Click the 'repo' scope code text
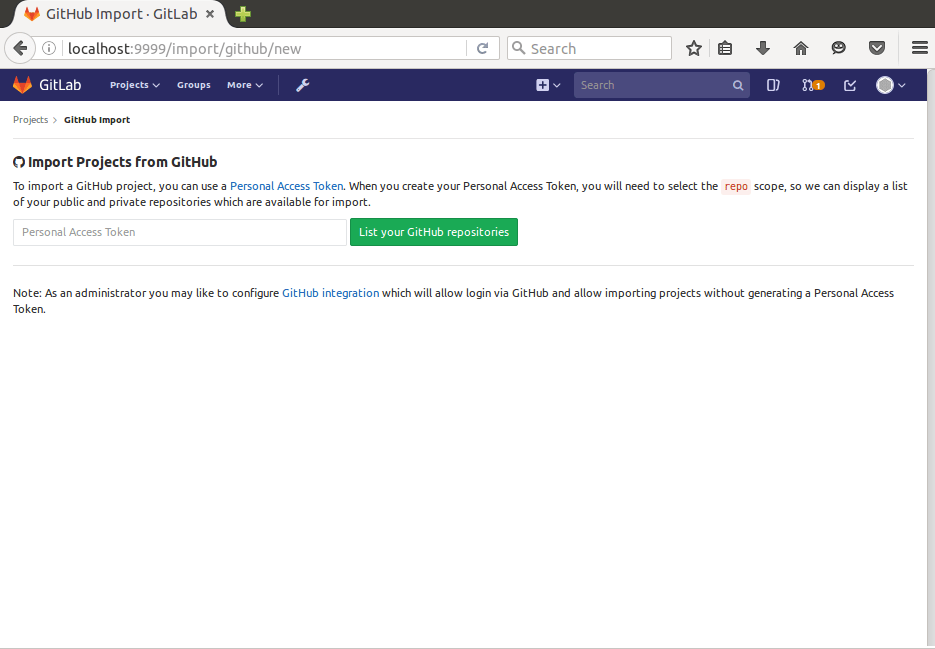 click(736, 186)
